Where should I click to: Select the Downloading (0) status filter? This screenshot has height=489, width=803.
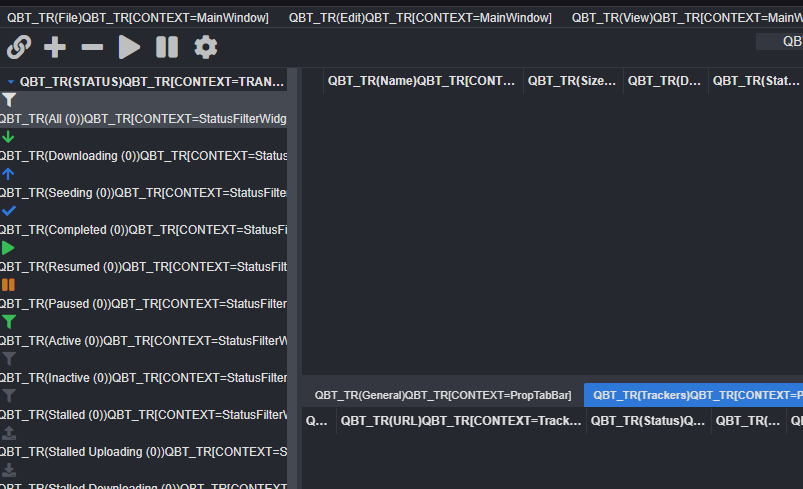[x=143, y=156]
